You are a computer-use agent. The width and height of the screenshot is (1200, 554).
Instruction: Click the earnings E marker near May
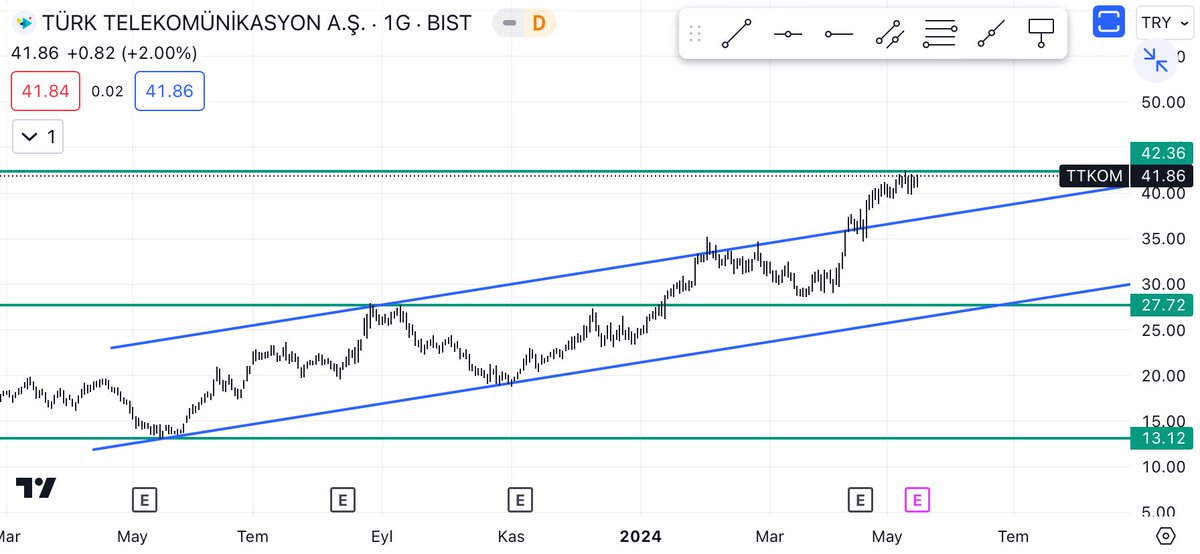(x=145, y=498)
